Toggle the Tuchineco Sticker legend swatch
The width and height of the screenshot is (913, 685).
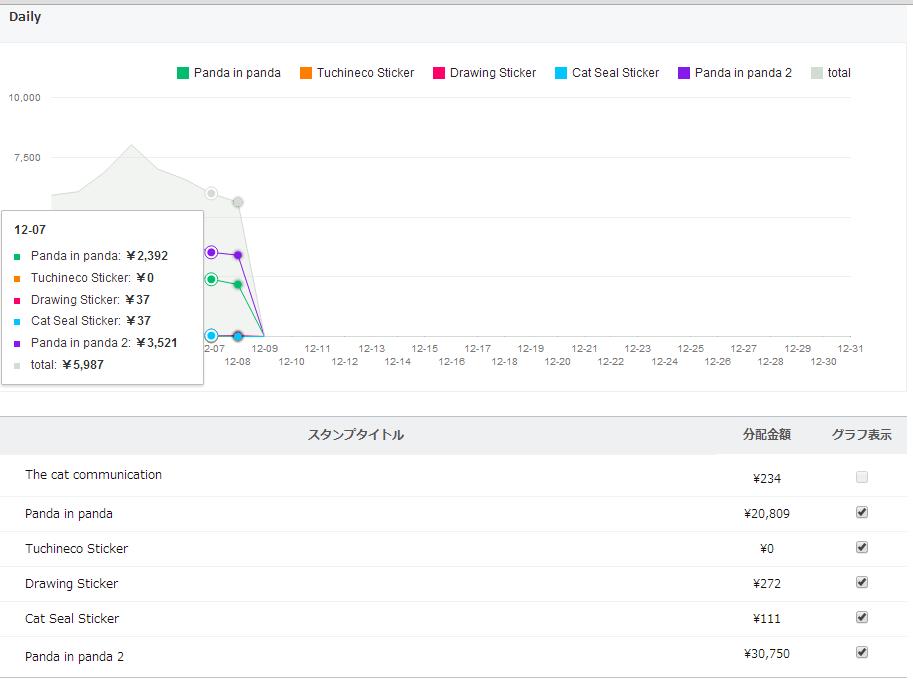pyautogui.click(x=306, y=73)
